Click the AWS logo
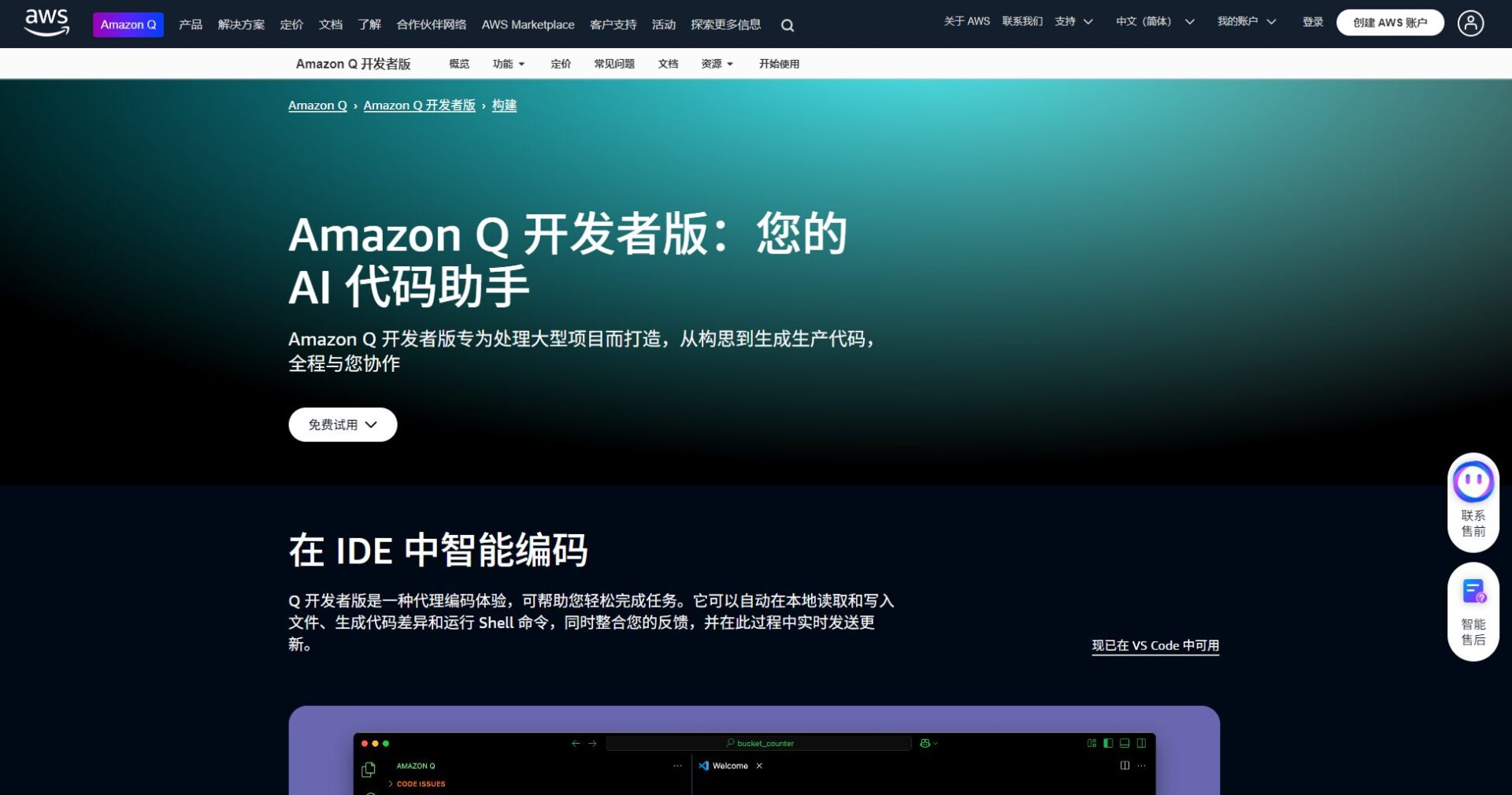 tap(46, 23)
